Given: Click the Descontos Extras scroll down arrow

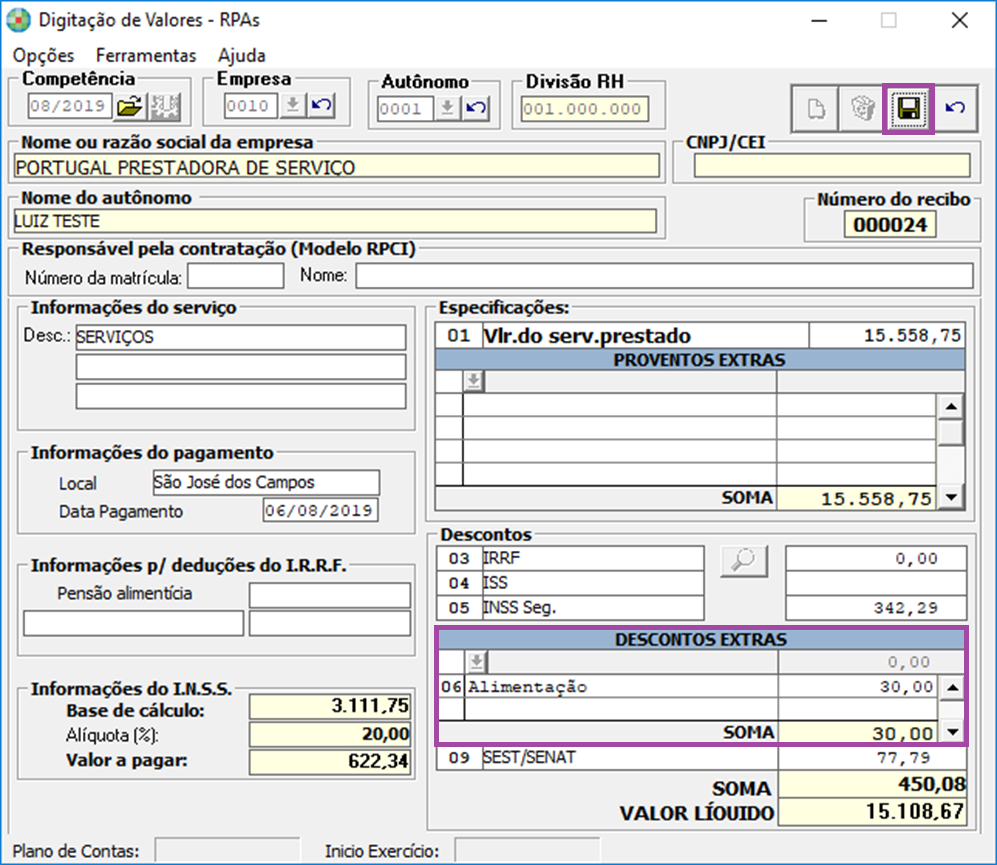Looking at the screenshot, I should click(x=952, y=732).
